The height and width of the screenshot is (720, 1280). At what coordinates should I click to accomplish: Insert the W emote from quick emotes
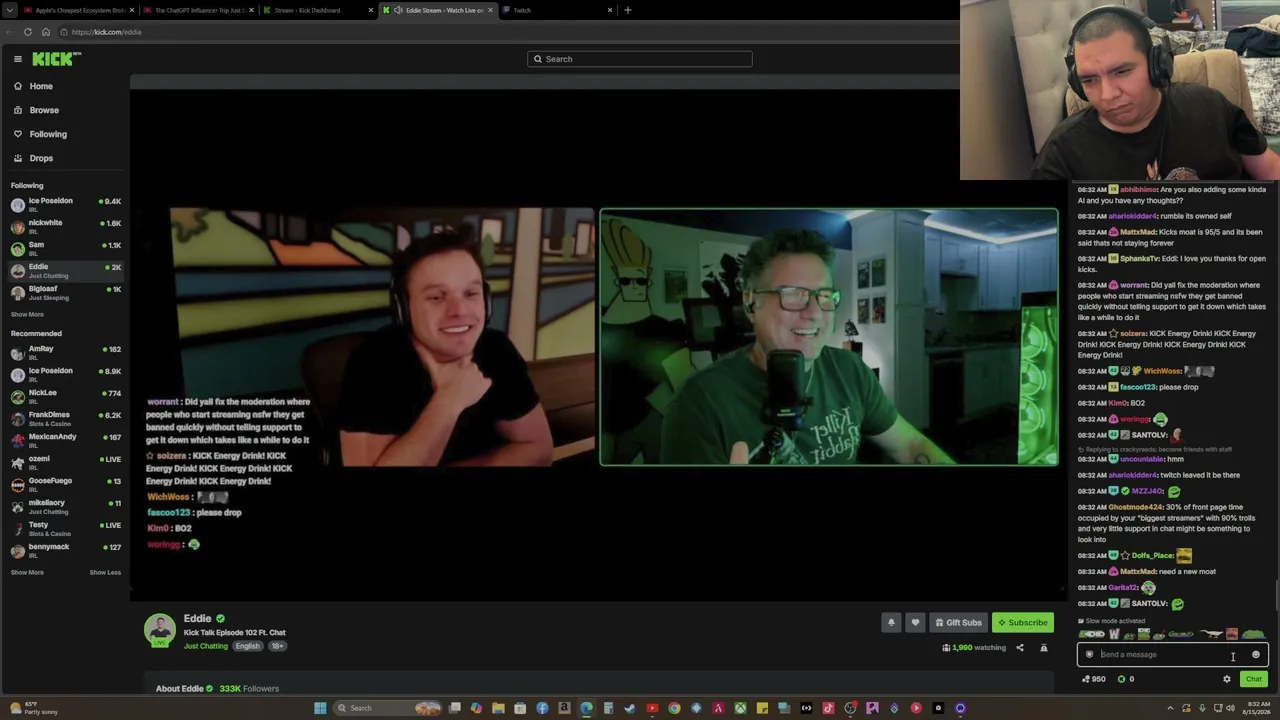pyautogui.click(x=1114, y=634)
